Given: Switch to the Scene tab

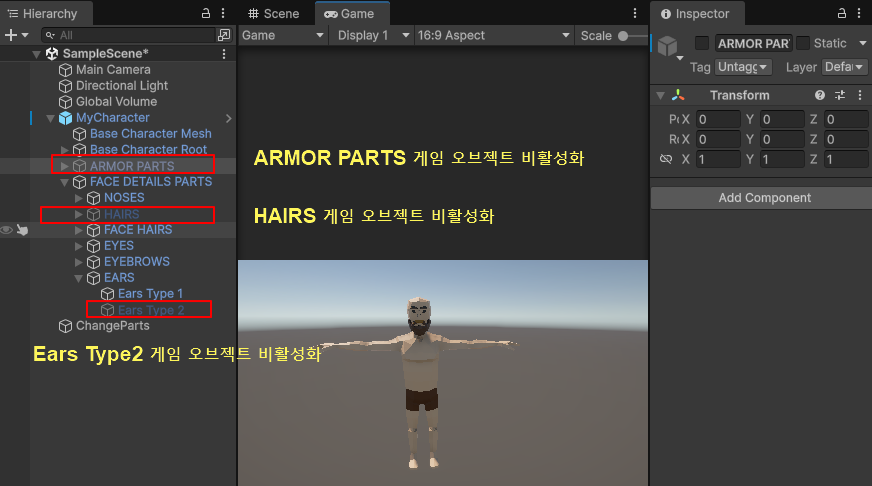Looking at the screenshot, I should (x=274, y=14).
